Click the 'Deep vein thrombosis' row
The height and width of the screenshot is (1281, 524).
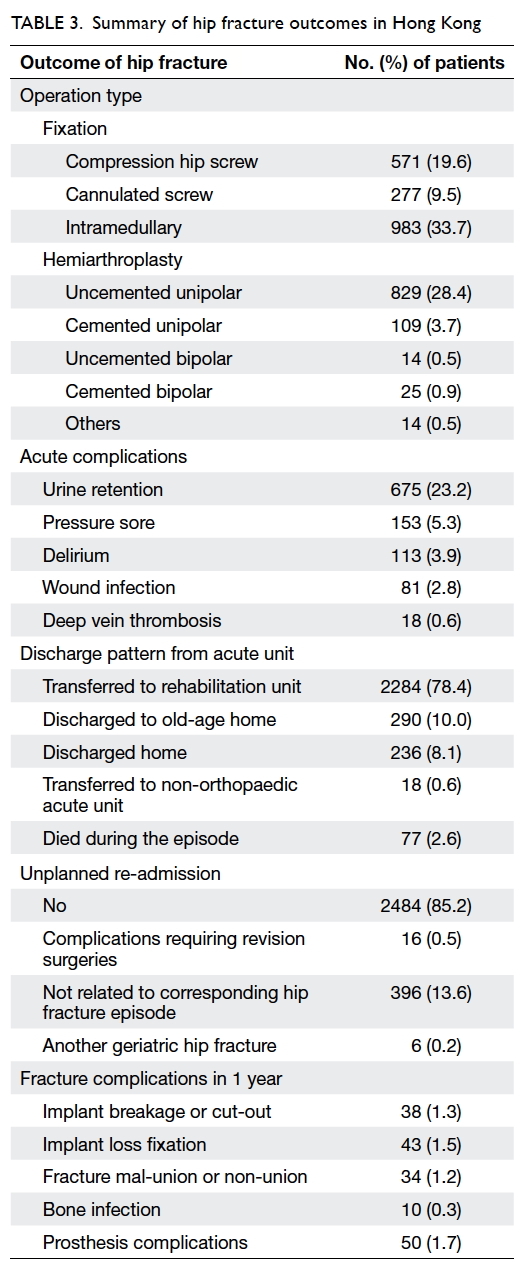tap(262, 621)
